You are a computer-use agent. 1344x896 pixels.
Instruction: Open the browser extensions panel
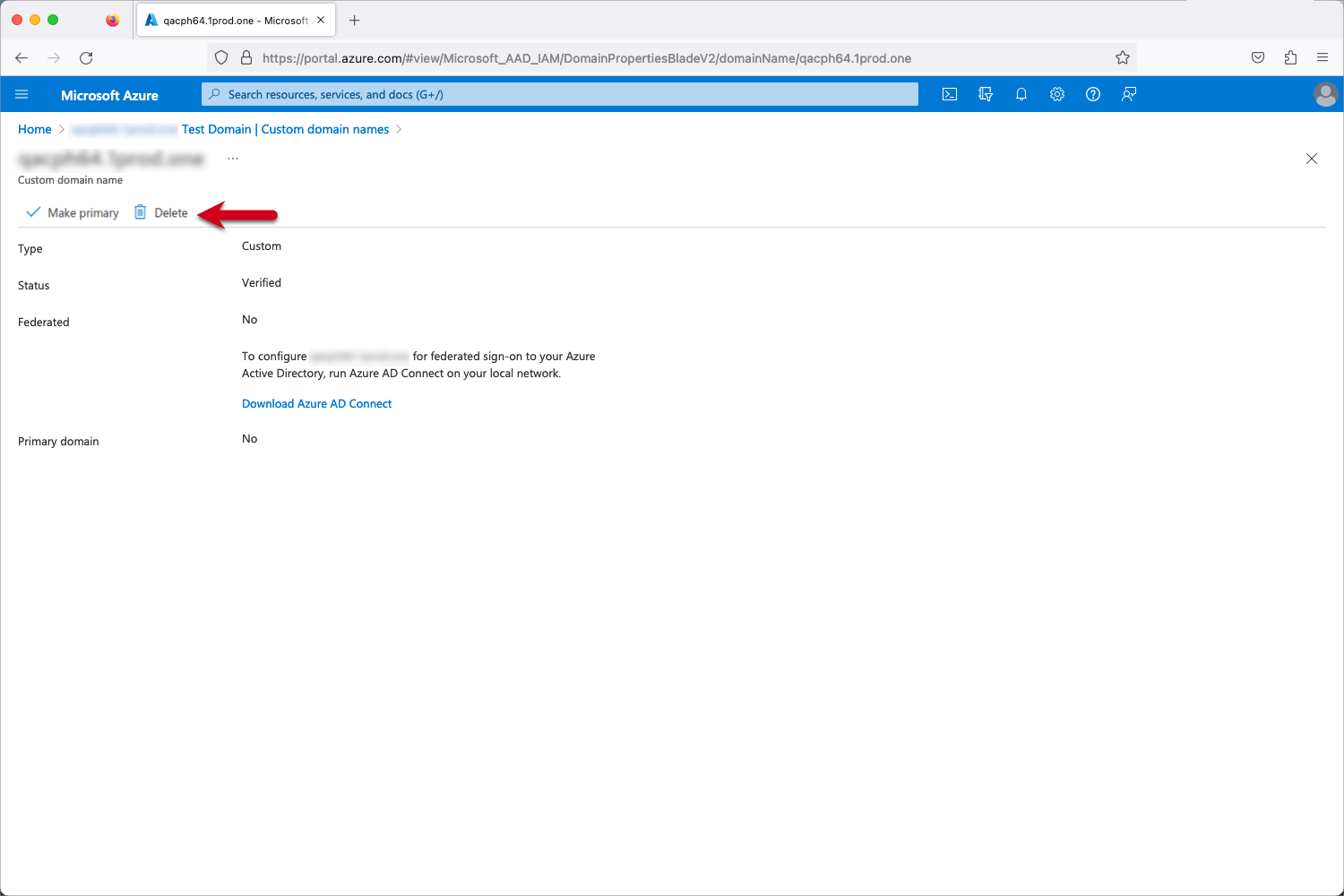pyautogui.click(x=1290, y=57)
